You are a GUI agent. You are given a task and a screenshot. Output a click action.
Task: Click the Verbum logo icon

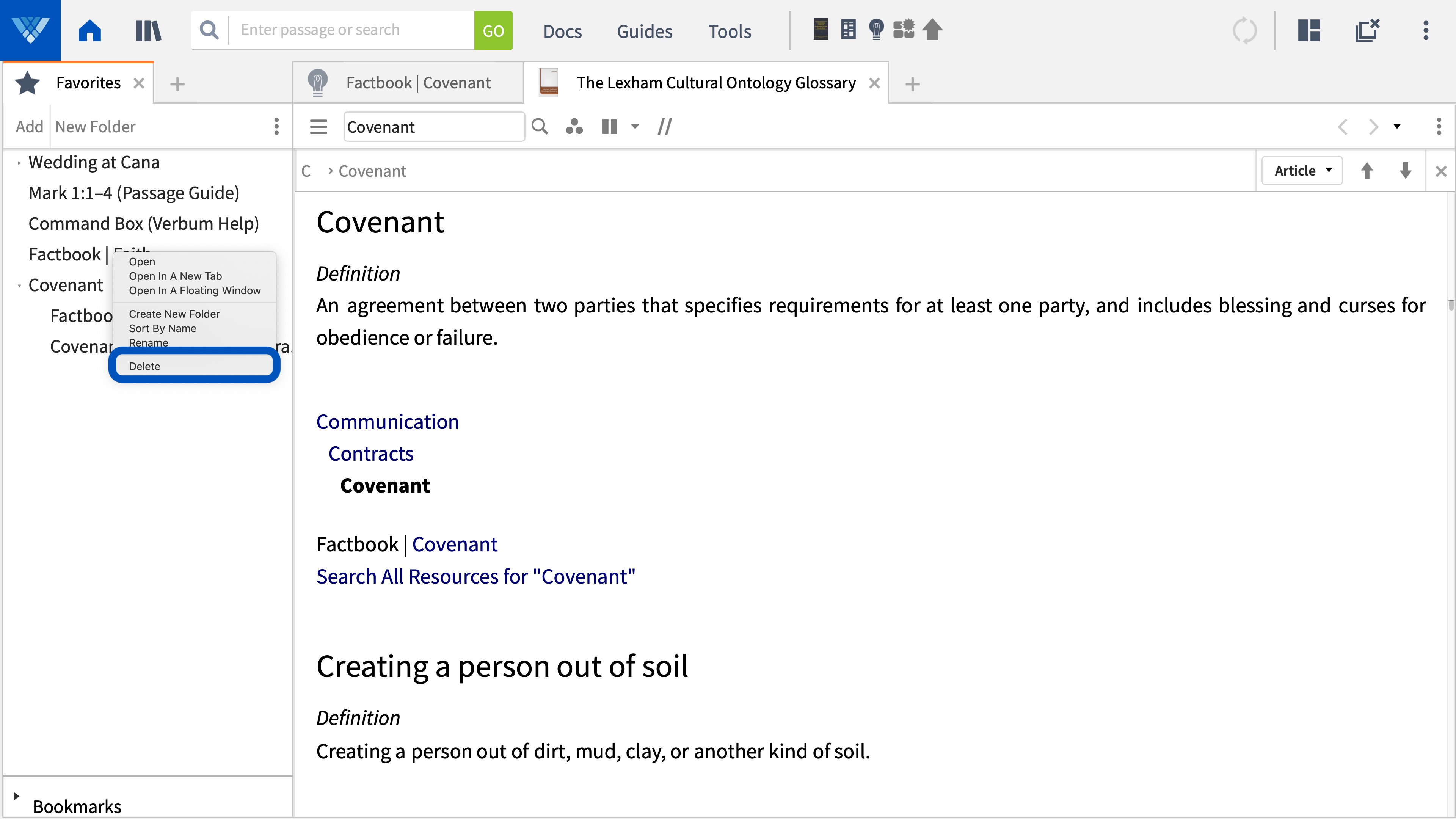point(30,30)
